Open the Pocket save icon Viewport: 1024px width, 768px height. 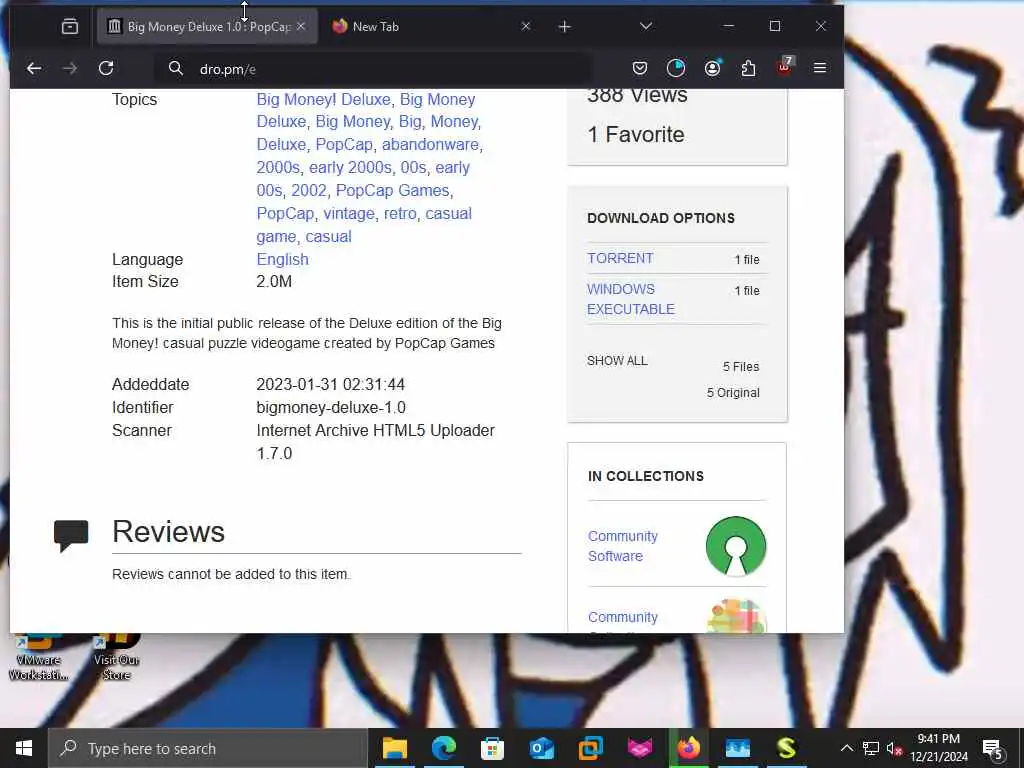pos(640,68)
